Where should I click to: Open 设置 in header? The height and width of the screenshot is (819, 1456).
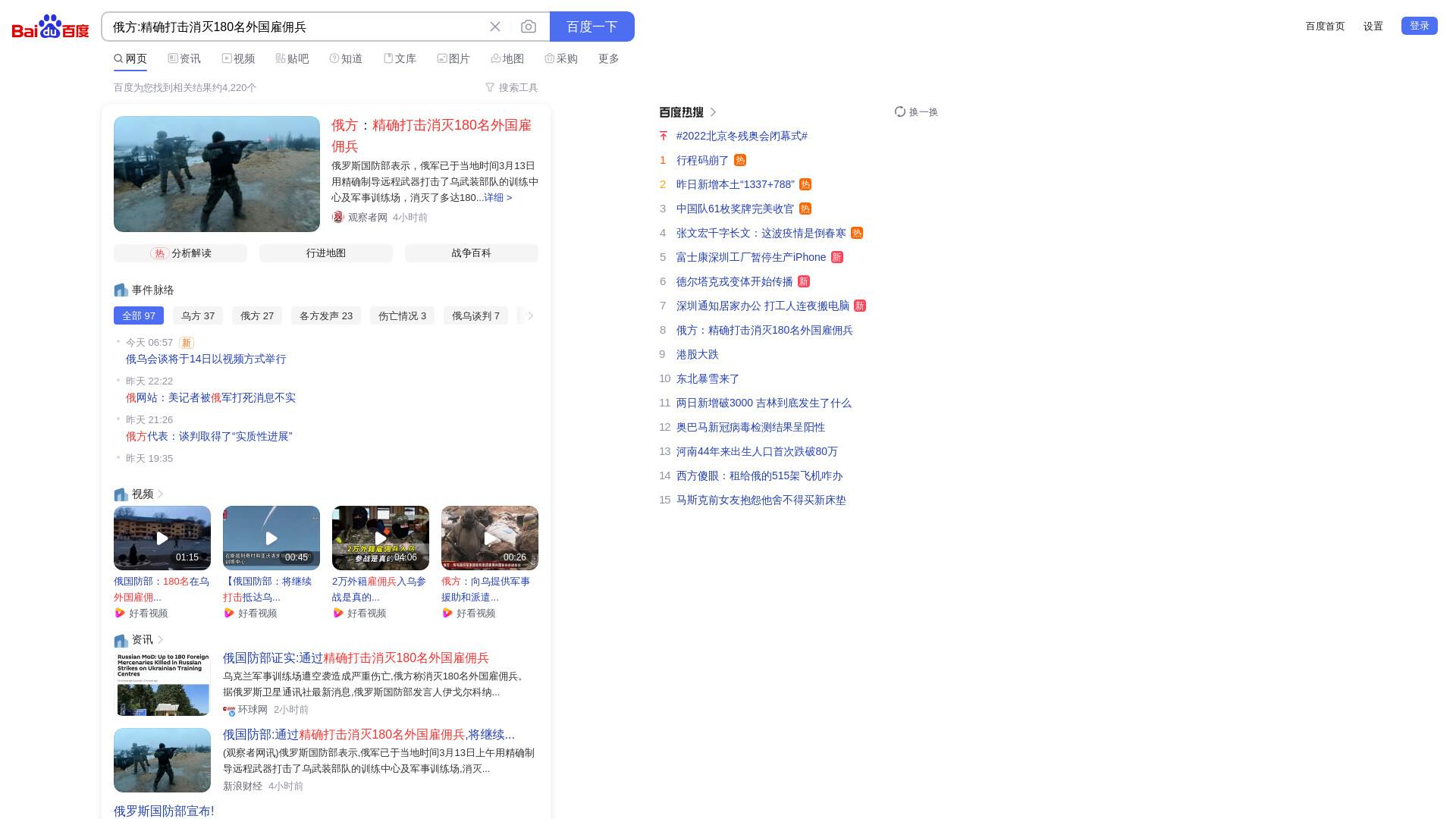click(1373, 26)
